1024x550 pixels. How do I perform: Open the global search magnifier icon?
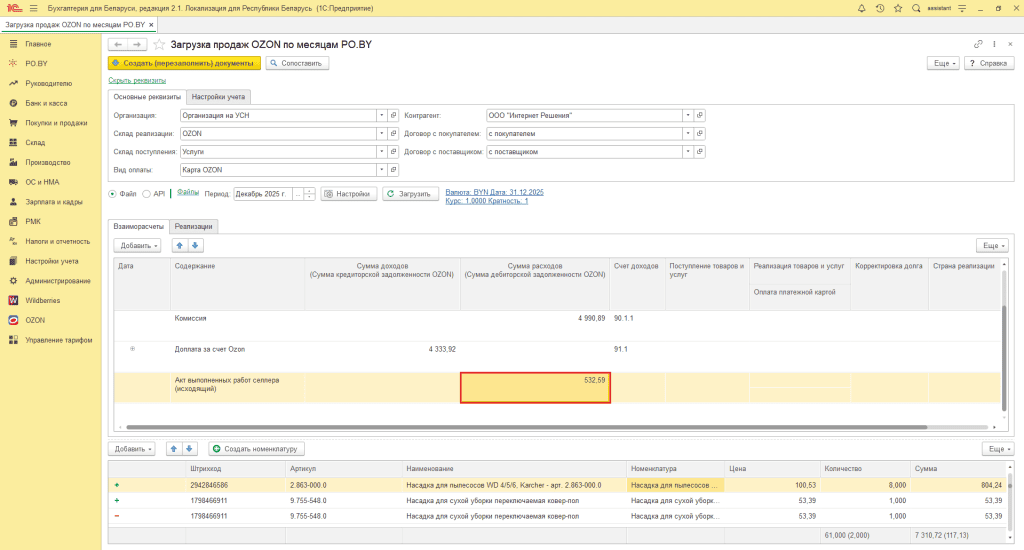click(x=916, y=8)
